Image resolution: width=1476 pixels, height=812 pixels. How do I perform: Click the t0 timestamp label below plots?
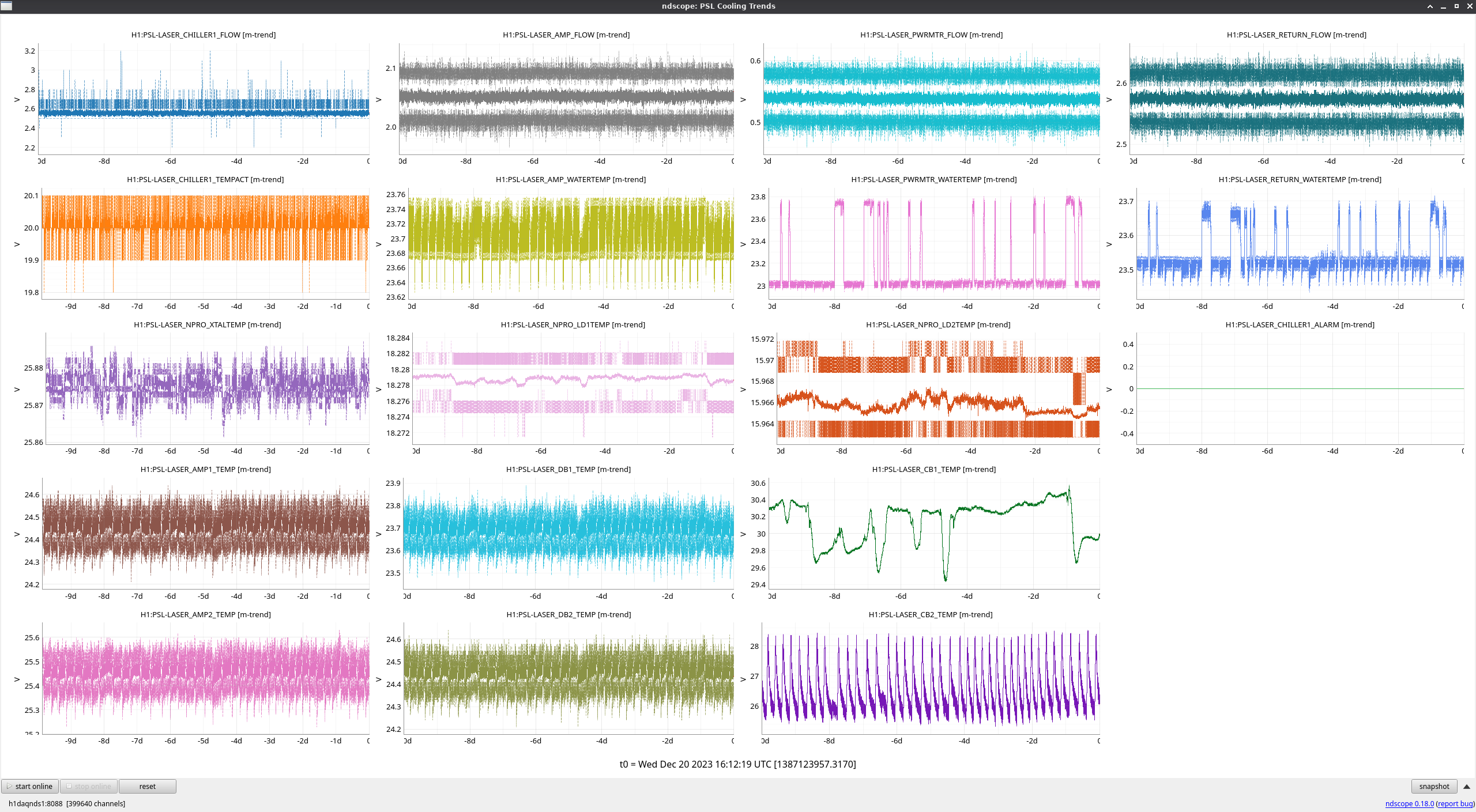(x=737, y=764)
